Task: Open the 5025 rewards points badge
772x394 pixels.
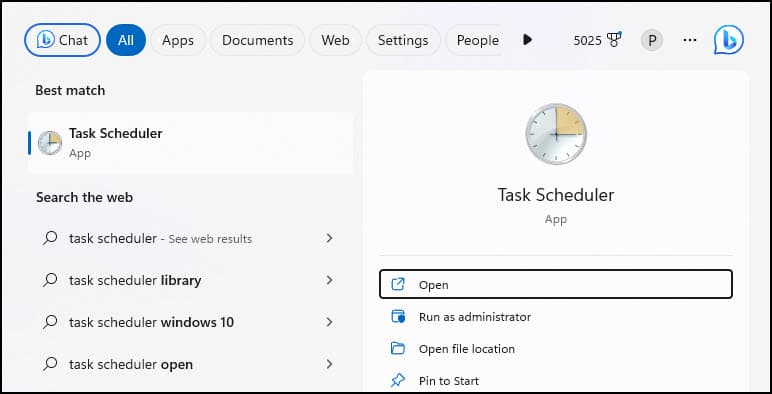Action: tap(597, 40)
